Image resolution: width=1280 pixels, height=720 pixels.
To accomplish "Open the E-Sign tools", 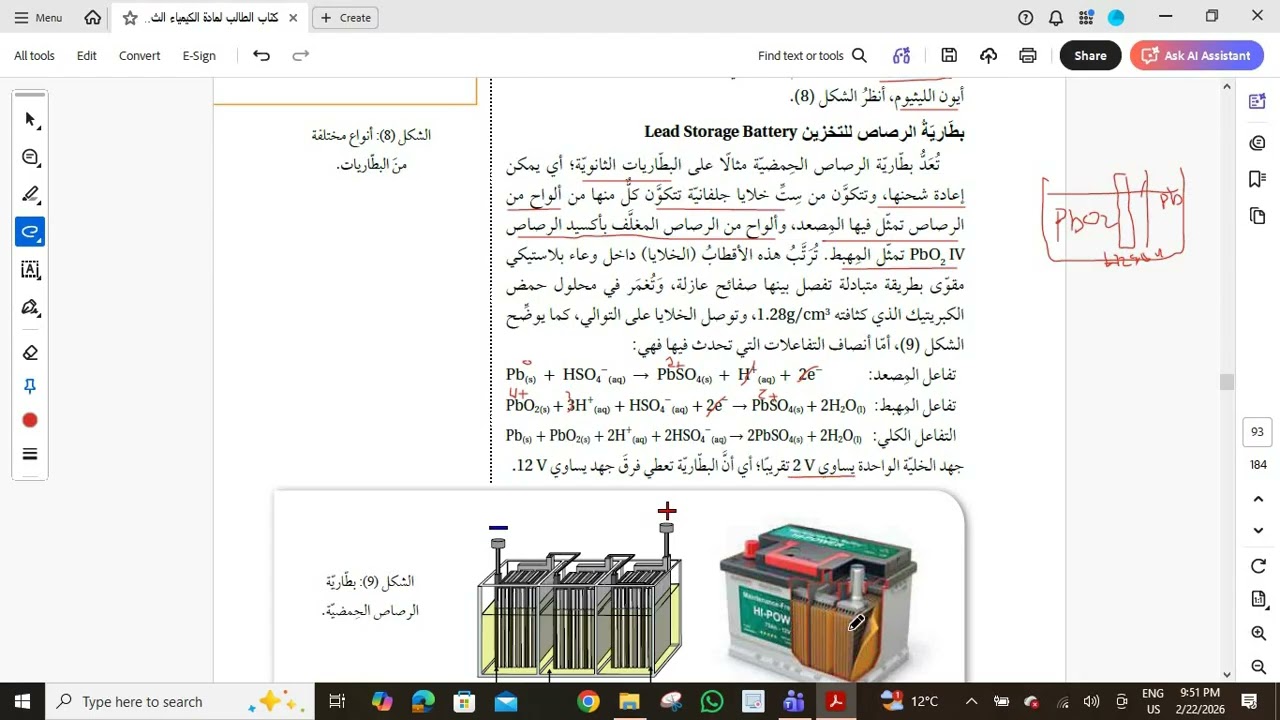I will pyautogui.click(x=199, y=56).
